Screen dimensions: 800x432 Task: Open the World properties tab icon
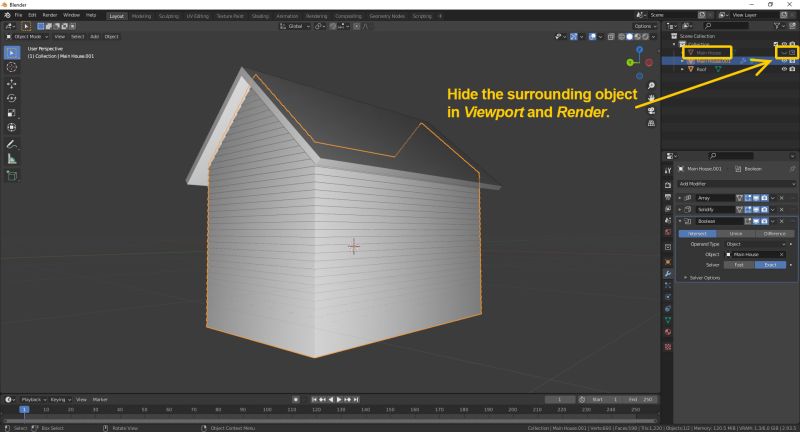tap(668, 232)
